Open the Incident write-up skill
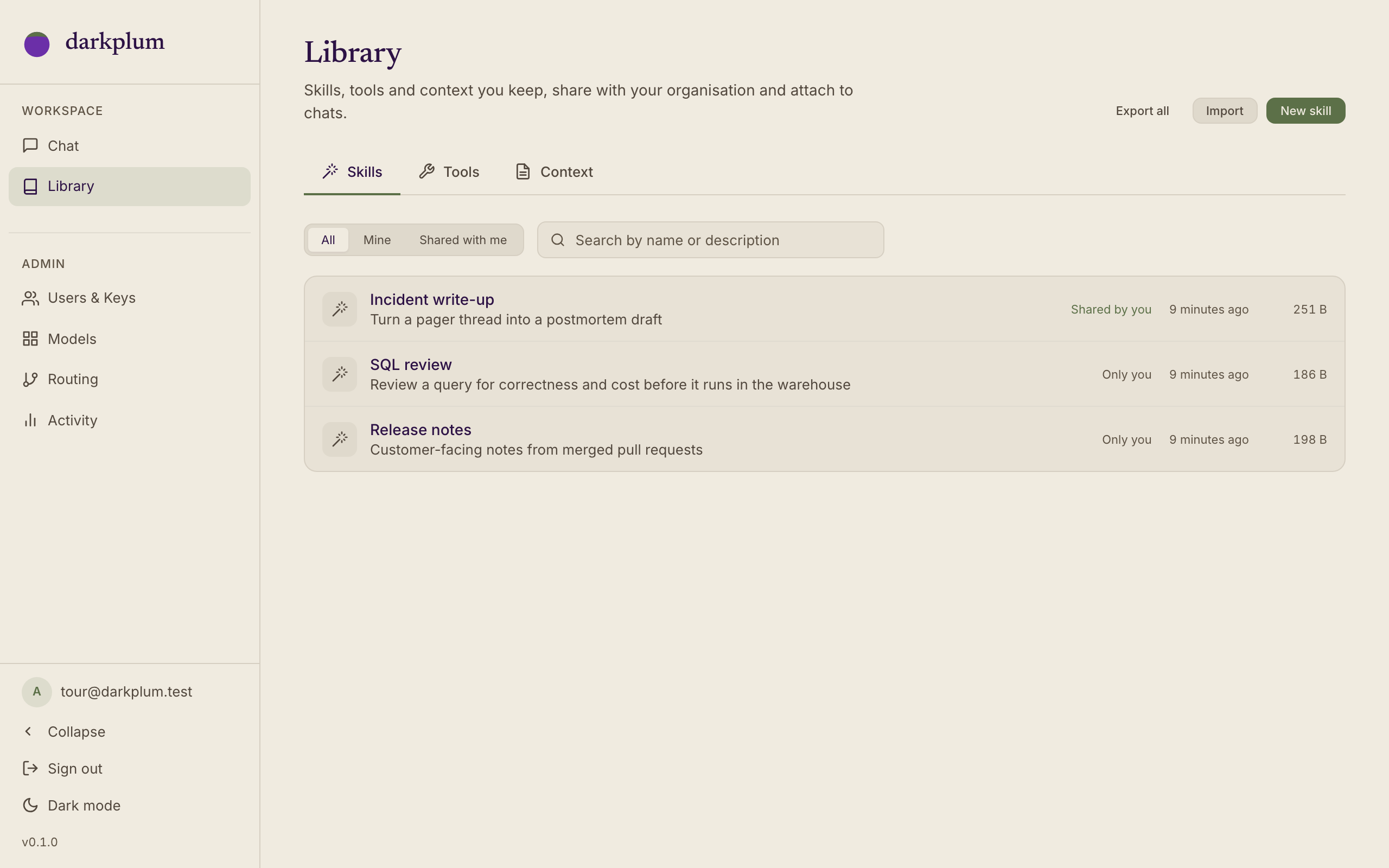This screenshot has height=868, width=1389. point(824,309)
